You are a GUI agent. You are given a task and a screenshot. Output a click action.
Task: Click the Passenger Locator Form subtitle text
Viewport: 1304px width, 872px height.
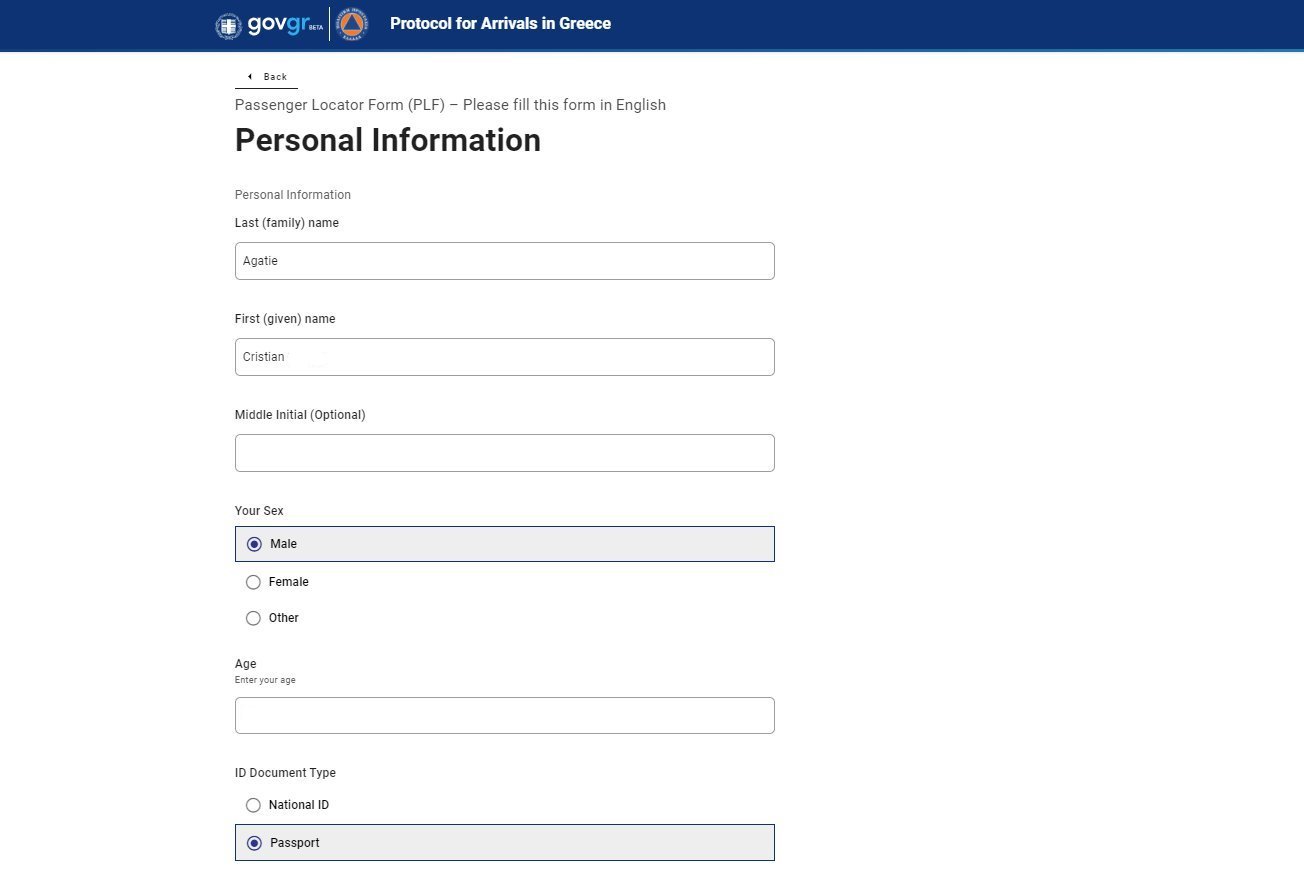pos(450,105)
